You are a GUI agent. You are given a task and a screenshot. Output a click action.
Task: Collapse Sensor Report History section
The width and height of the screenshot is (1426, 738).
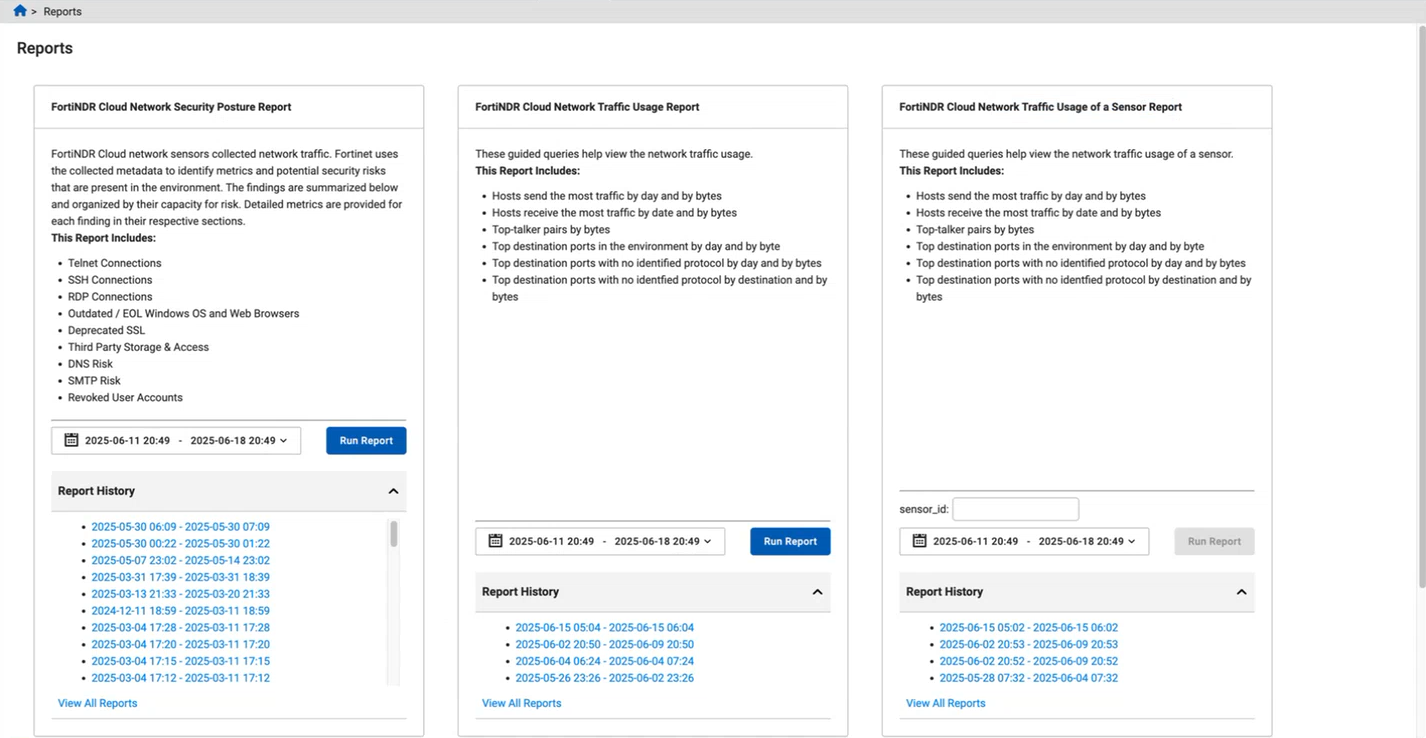pyautogui.click(x=1241, y=592)
